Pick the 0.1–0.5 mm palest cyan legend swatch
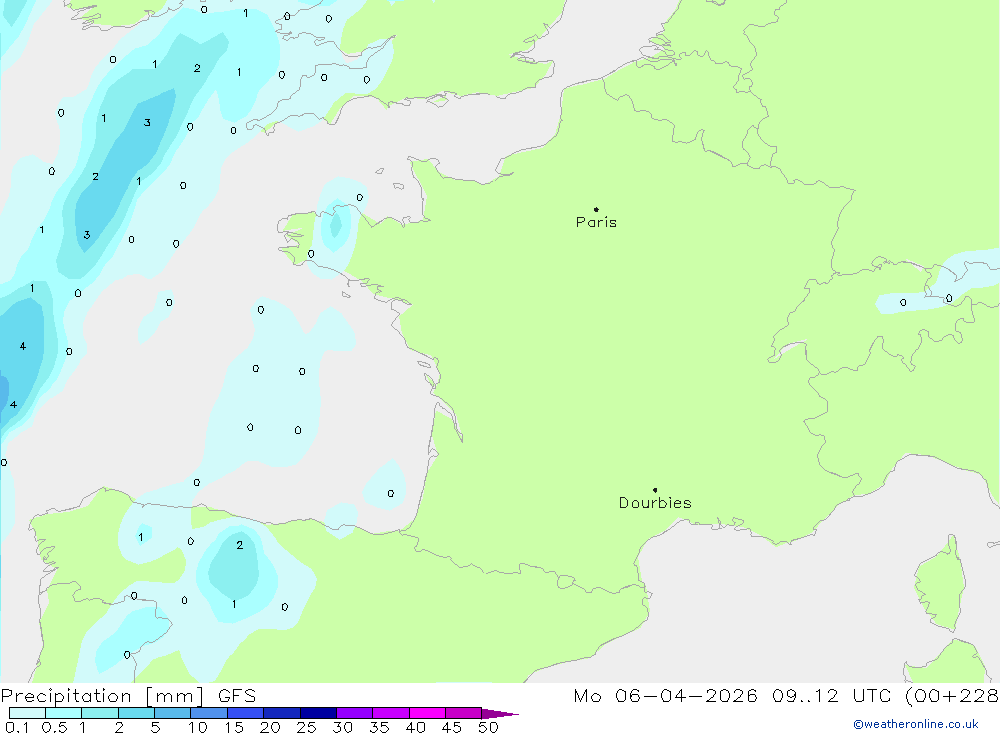1000x733 pixels. pos(27,713)
